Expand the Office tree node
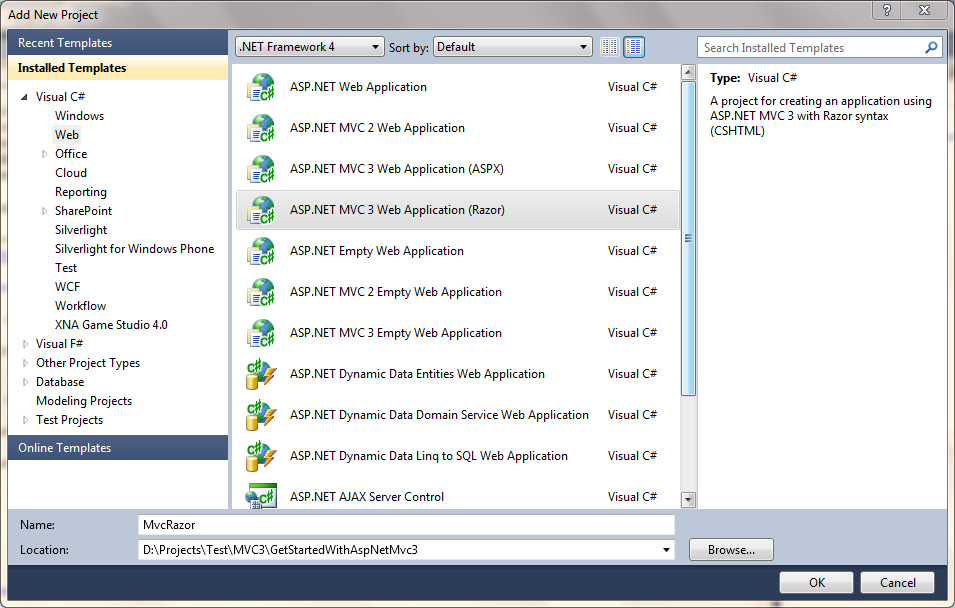This screenshot has width=955, height=608. [44, 154]
